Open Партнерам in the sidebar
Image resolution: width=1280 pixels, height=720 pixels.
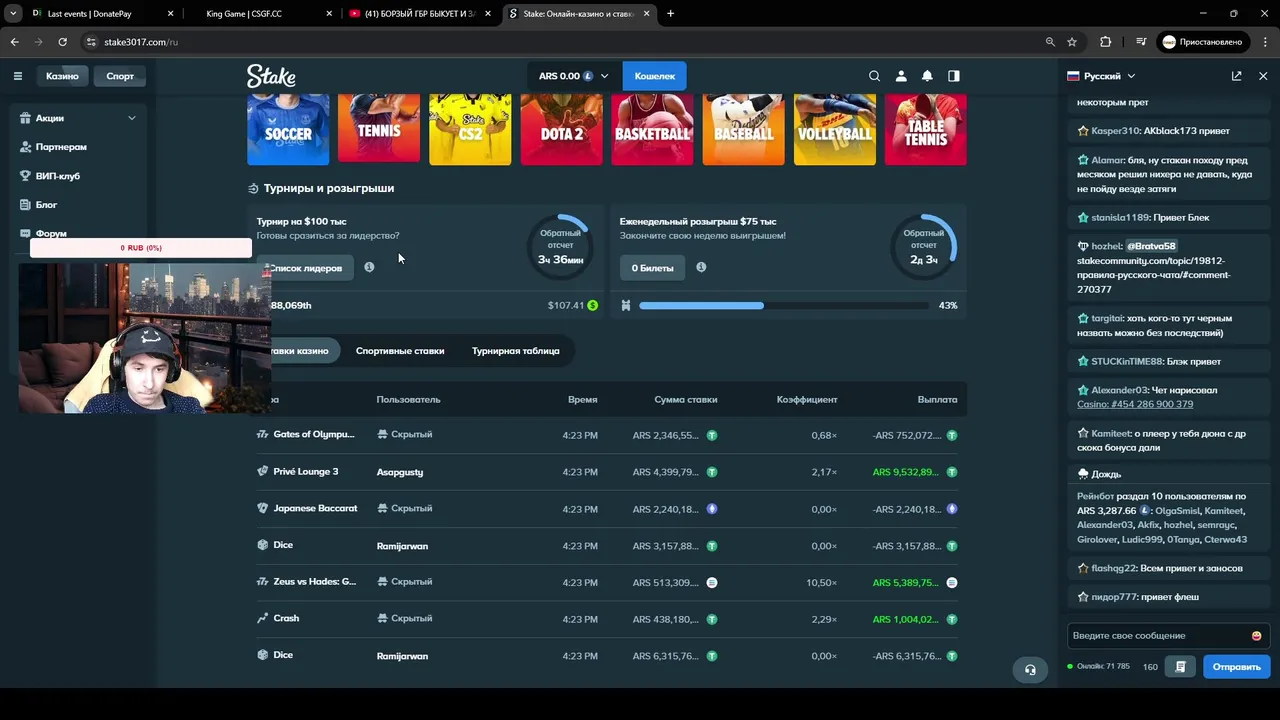[60, 147]
